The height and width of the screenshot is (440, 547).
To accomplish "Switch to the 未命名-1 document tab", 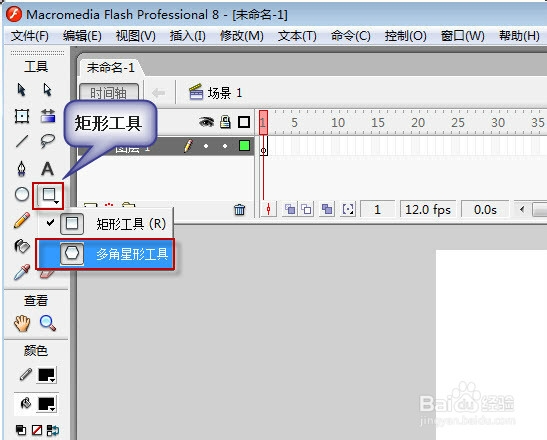I will coord(111,67).
